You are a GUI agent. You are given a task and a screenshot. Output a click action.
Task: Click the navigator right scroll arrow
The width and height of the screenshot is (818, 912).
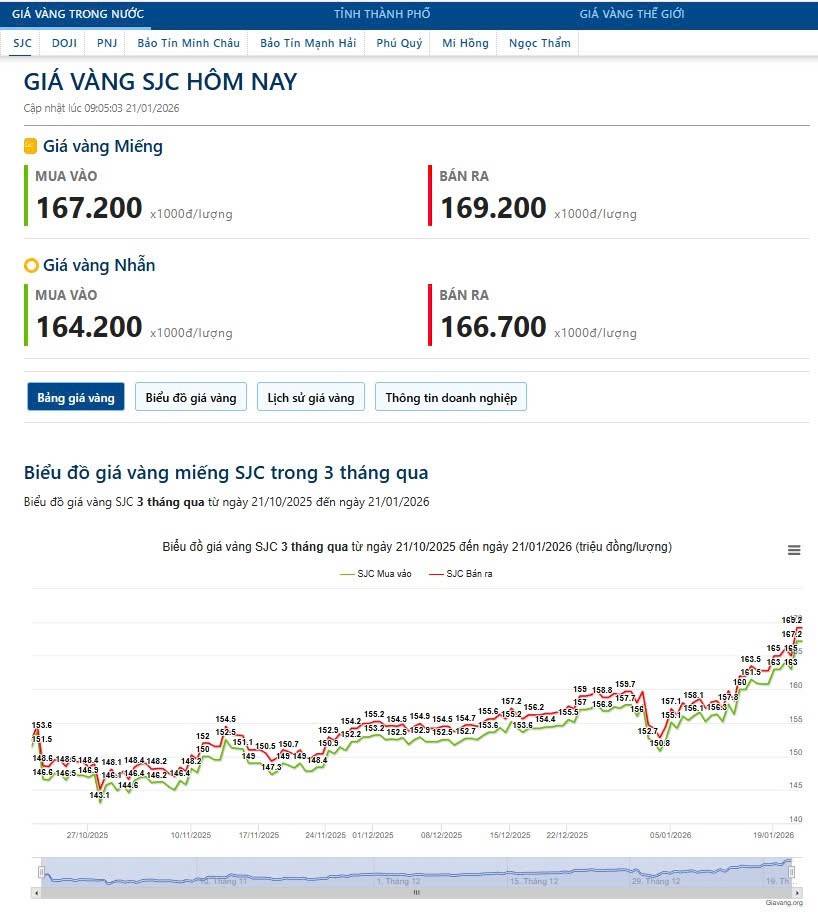(x=798, y=892)
